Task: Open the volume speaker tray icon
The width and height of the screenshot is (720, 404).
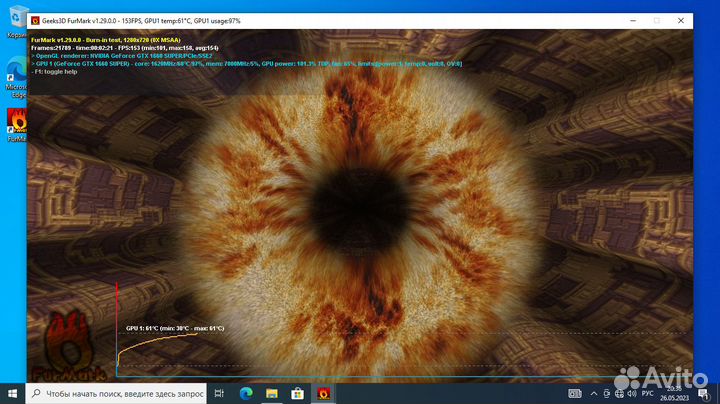Action: (632, 393)
